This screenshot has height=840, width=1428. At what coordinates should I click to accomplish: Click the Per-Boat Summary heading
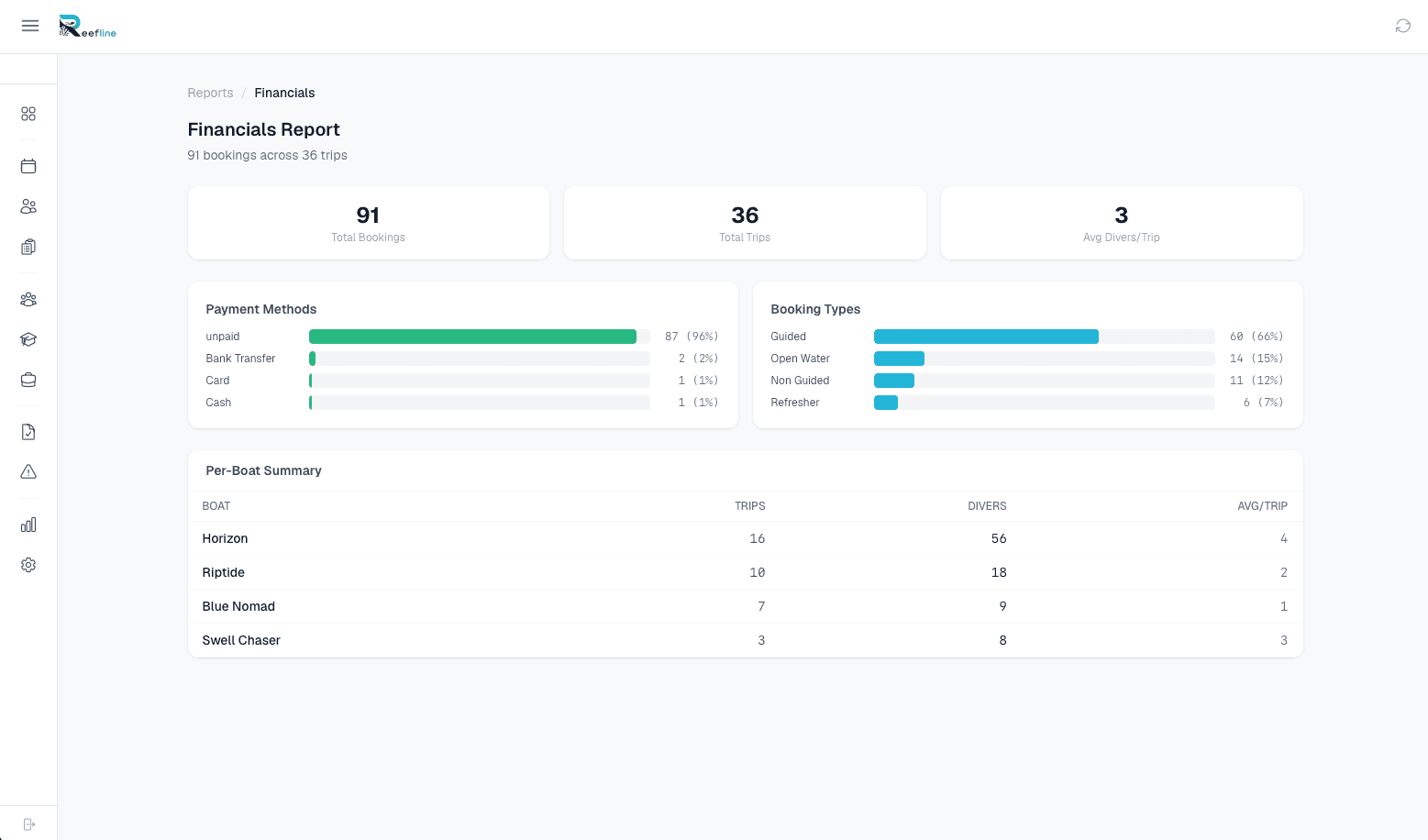(263, 470)
